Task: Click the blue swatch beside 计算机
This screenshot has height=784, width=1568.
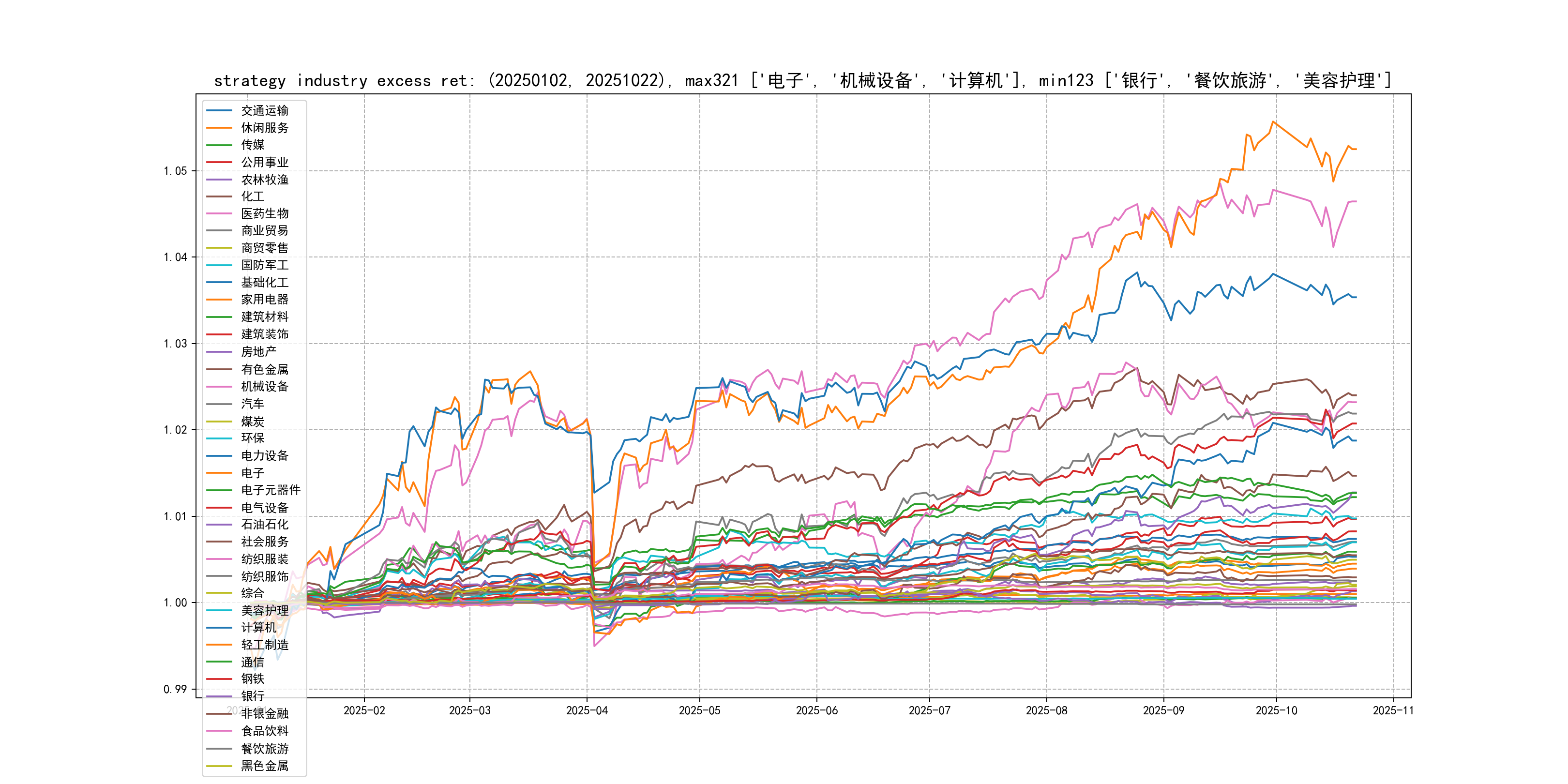Action: coord(219,628)
